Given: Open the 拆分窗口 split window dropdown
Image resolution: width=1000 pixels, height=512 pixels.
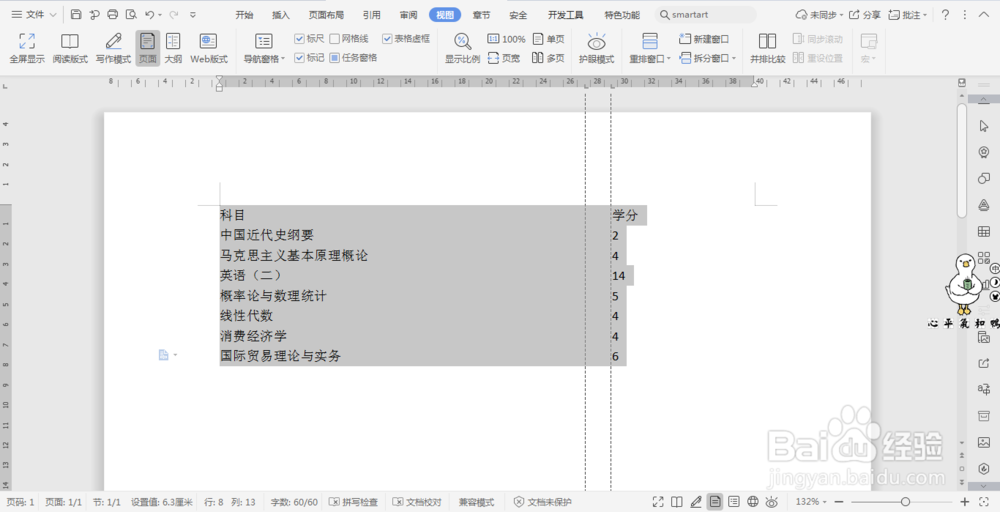Looking at the screenshot, I should coord(734,59).
